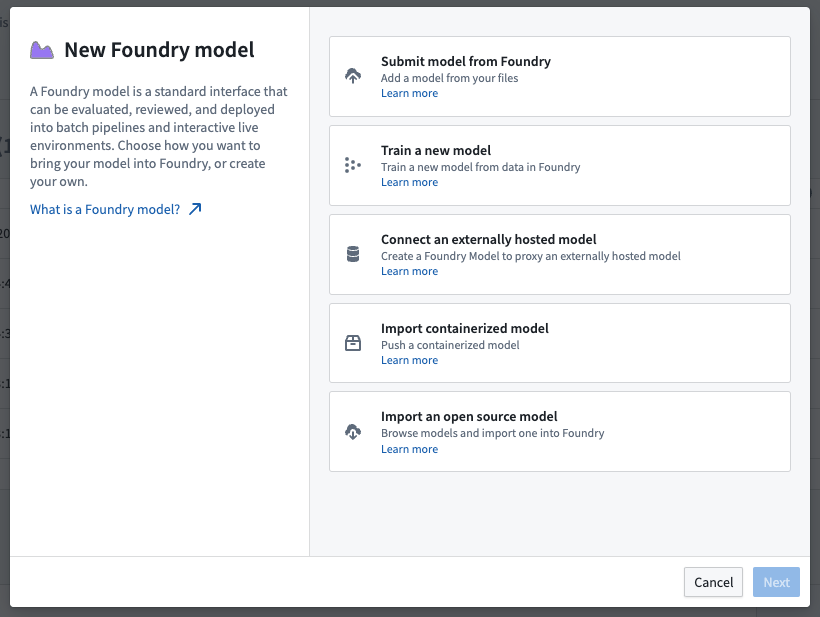Select the Connect an externally hosted model title
Image resolution: width=820 pixels, height=617 pixels.
pos(488,239)
